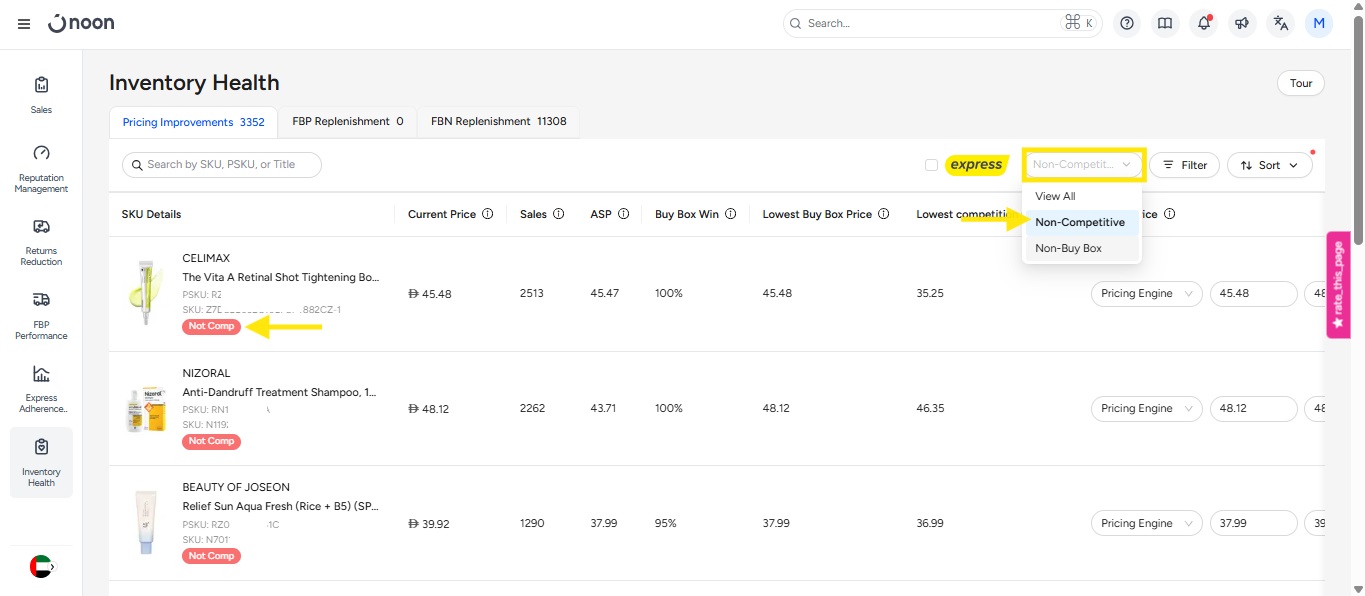Open Pricing Engine dropdown for CELIMAX

pyautogui.click(x=1146, y=294)
